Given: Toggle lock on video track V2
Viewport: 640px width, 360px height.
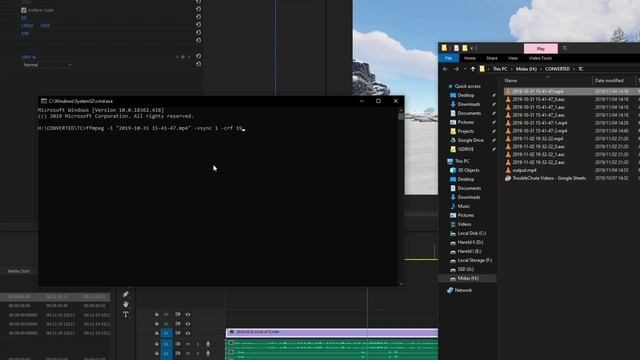Looking at the screenshot, I should tap(157, 324).
